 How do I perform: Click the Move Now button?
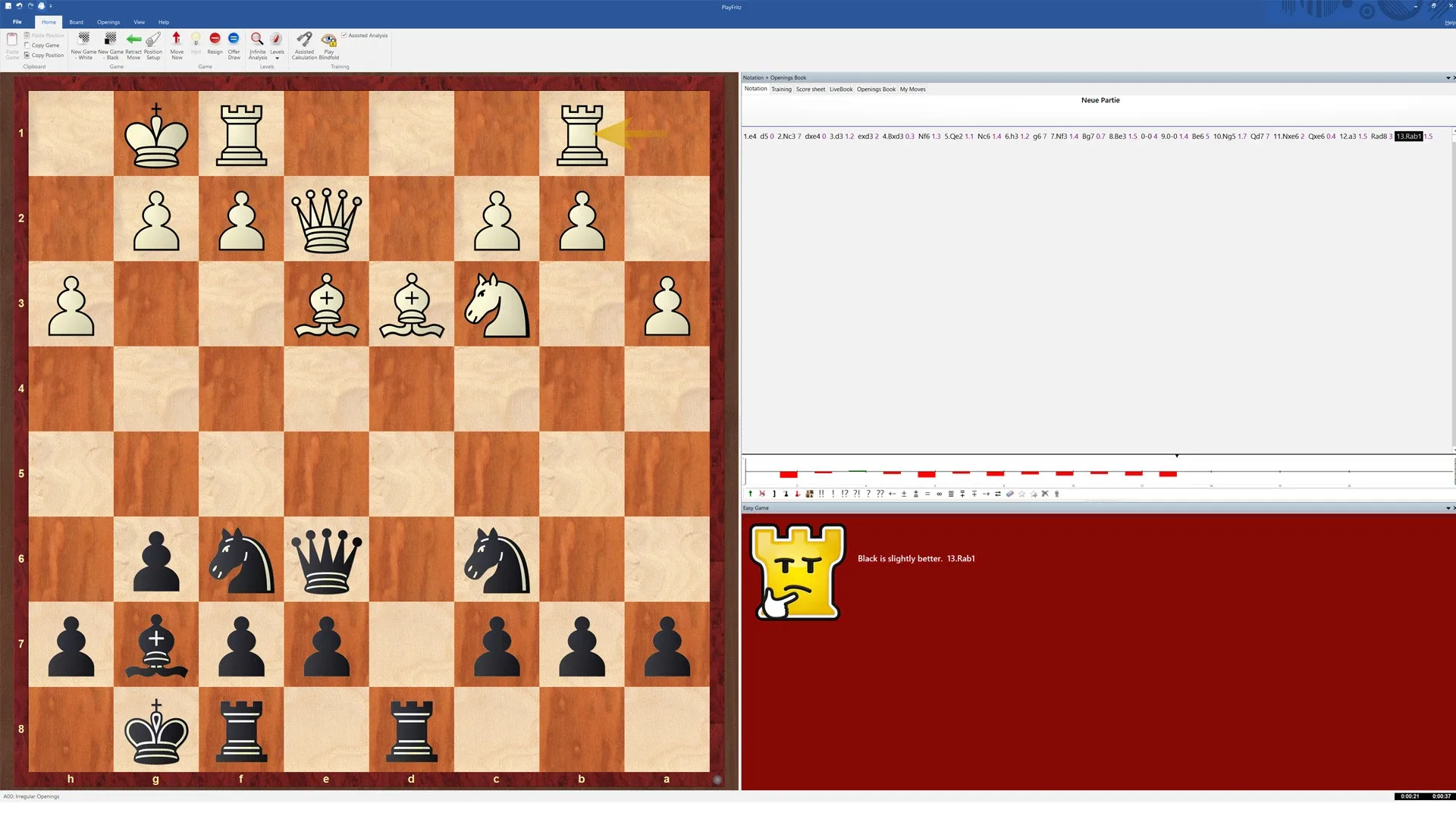click(177, 45)
